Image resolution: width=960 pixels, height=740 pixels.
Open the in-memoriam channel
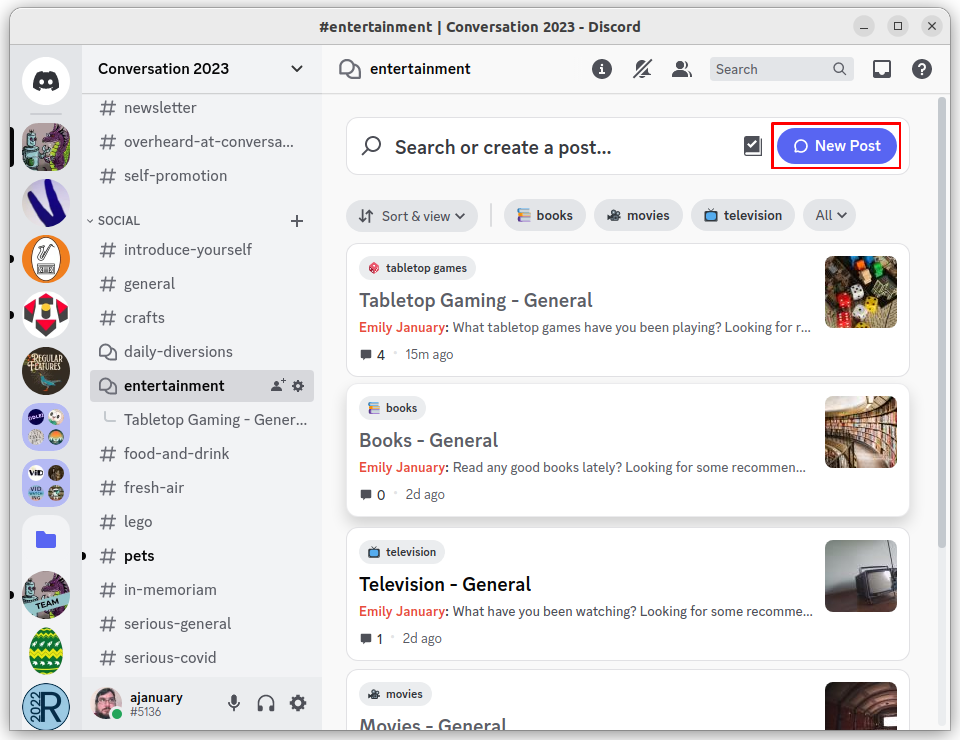[201, 590]
